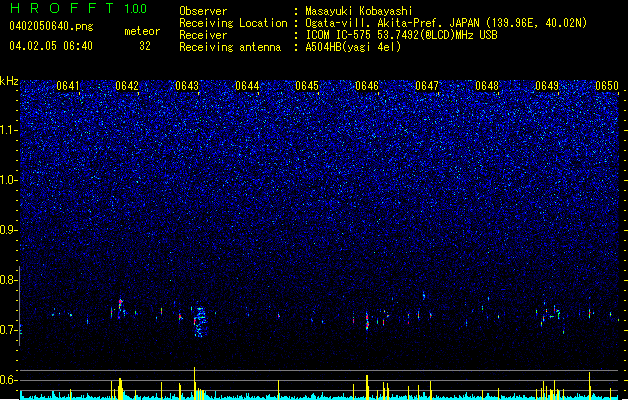This screenshot has width=629, height=400.
Task: Select observer name Masayuki Kobayashi
Action: pos(359,11)
